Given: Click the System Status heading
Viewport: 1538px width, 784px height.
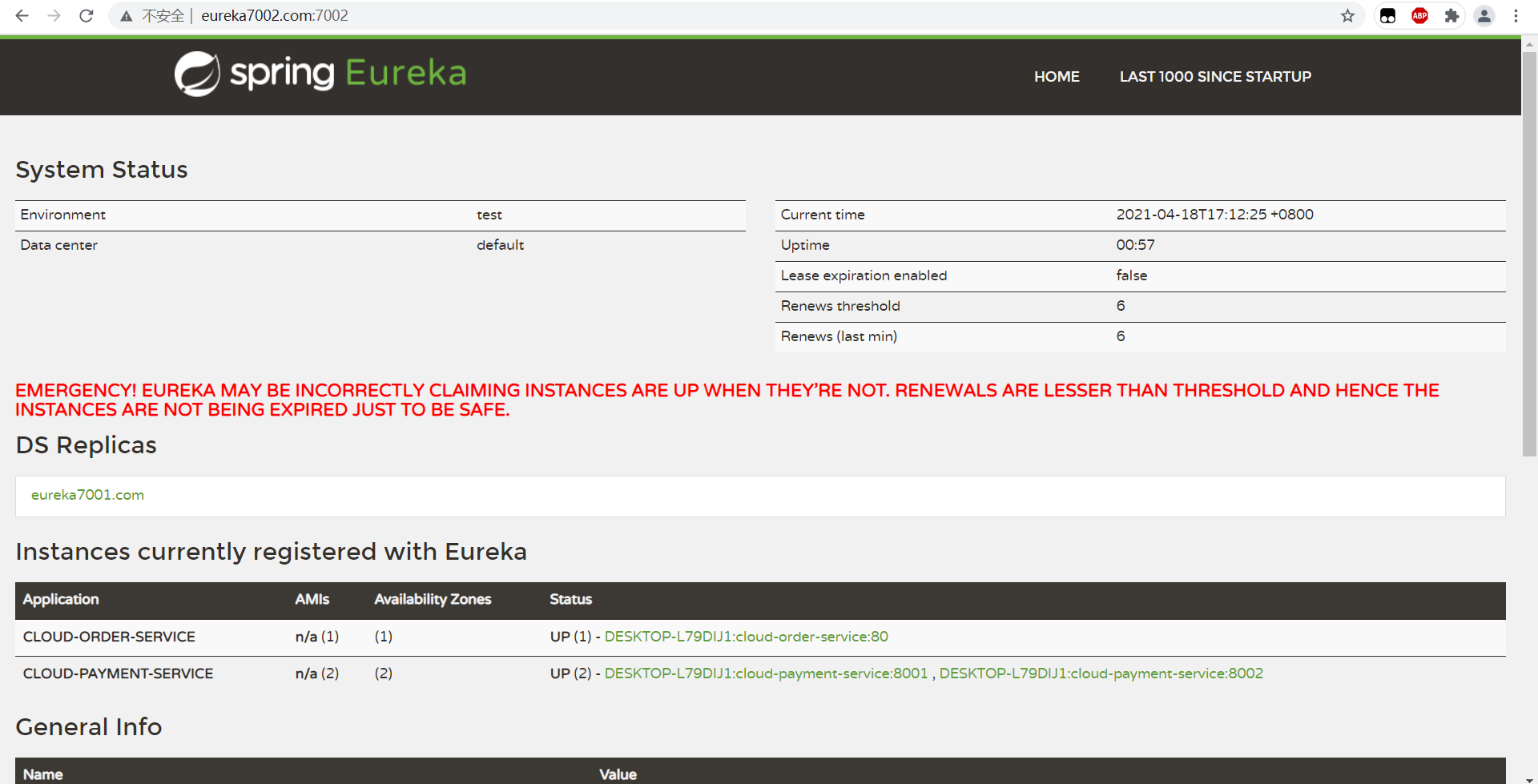Looking at the screenshot, I should (102, 170).
